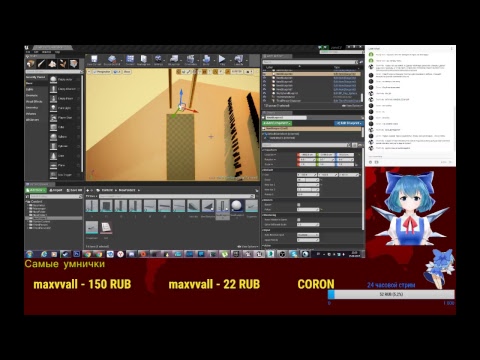The image size is (480, 360).
Task: Toggle the first Details panel checkbox
Action: click(x=298, y=204)
